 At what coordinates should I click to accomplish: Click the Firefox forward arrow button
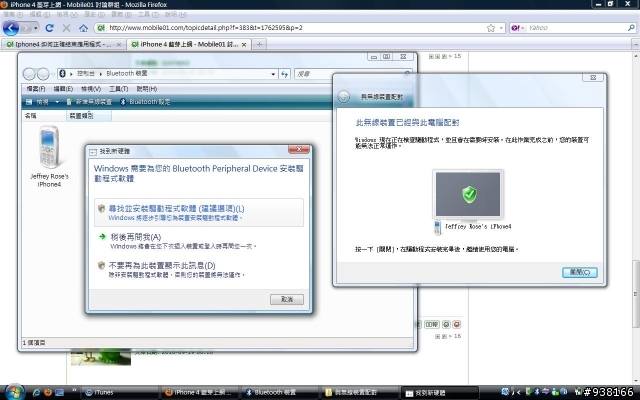pos(26,28)
